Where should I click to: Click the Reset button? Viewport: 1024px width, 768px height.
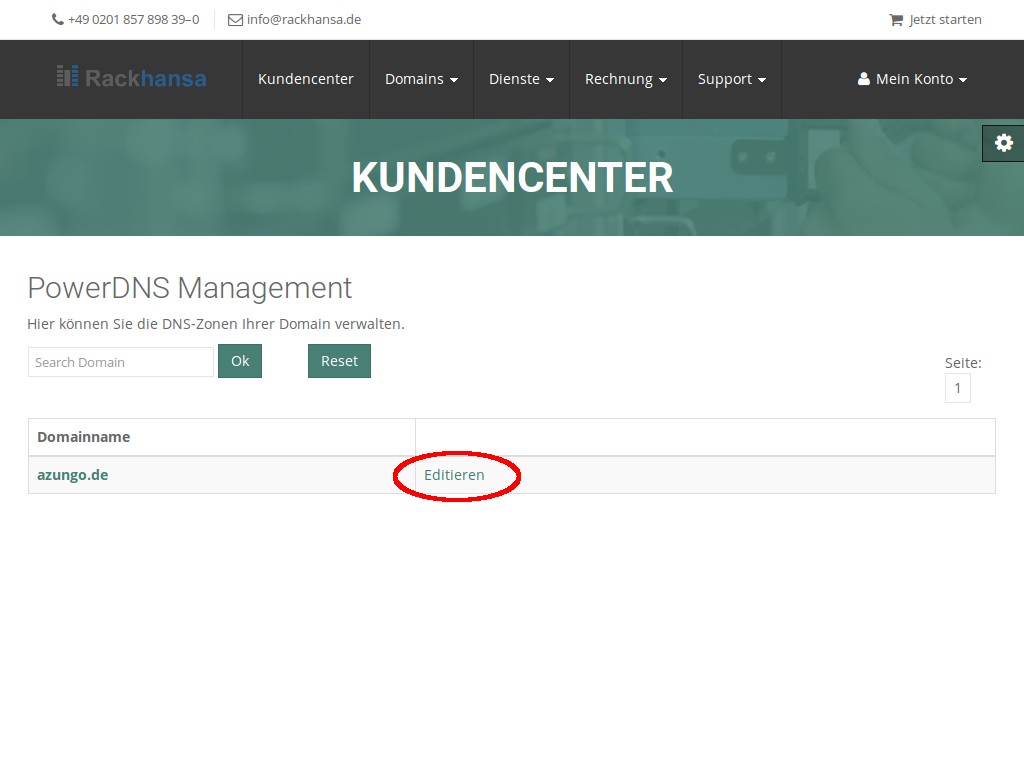tap(339, 361)
